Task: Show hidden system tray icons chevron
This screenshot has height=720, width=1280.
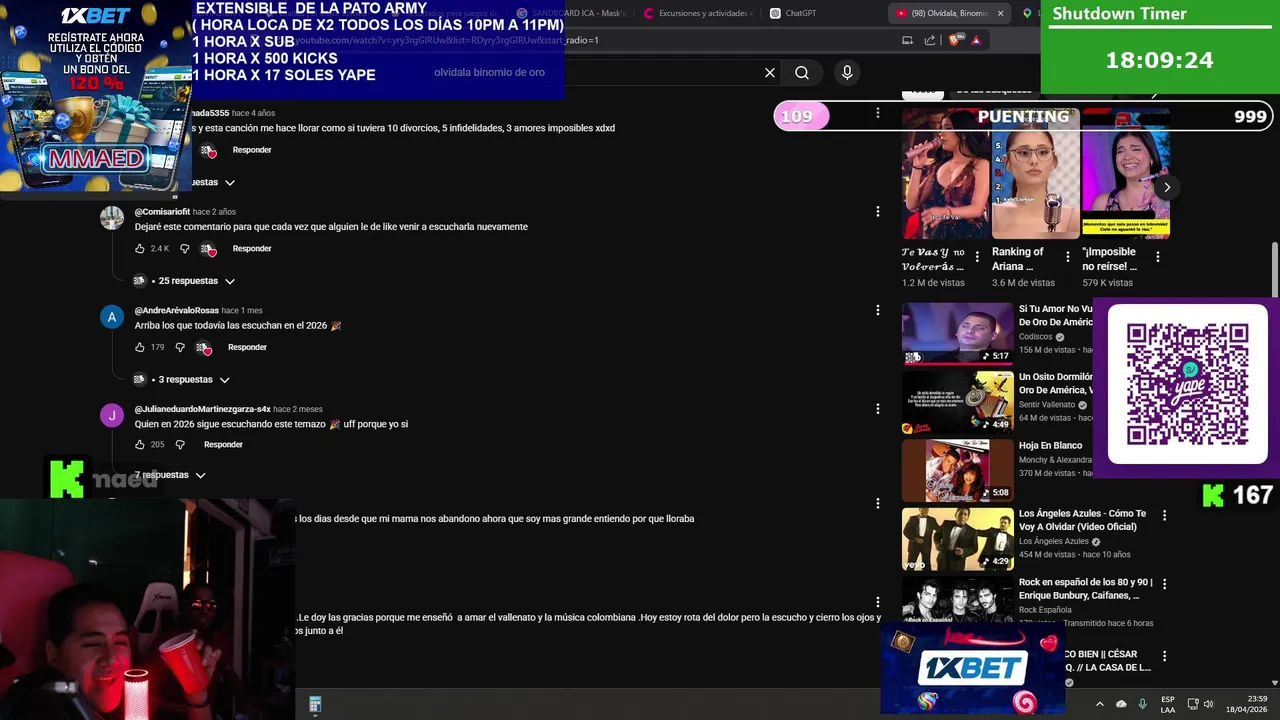Action: point(1100,704)
